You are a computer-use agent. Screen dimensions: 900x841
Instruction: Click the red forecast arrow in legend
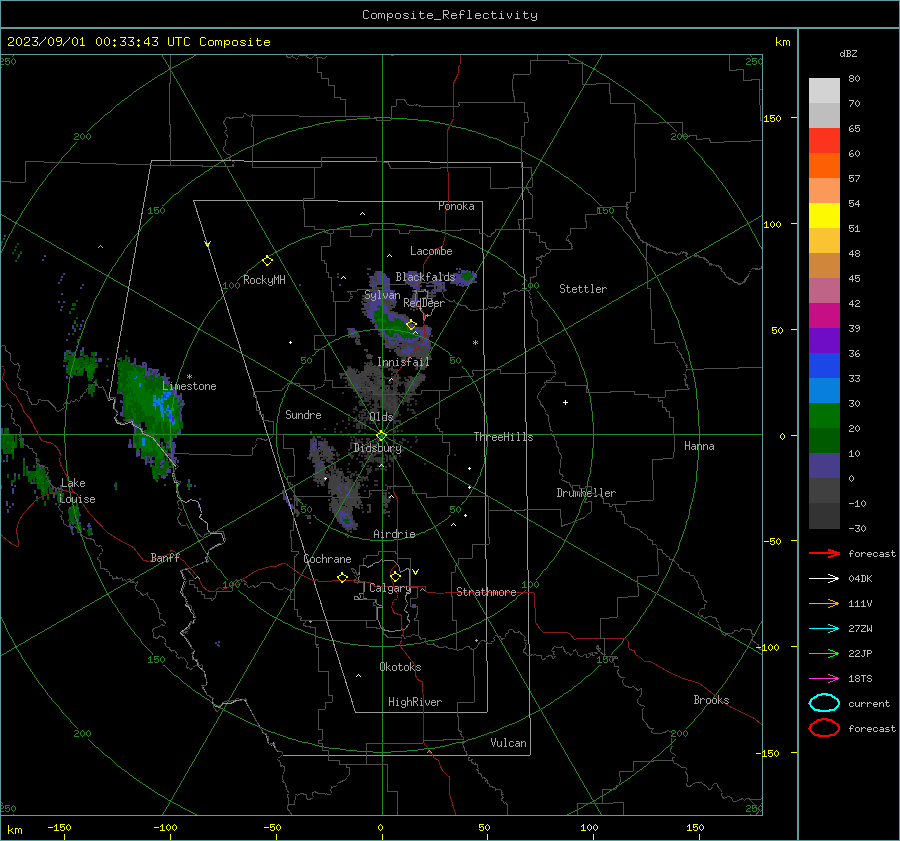click(x=824, y=553)
